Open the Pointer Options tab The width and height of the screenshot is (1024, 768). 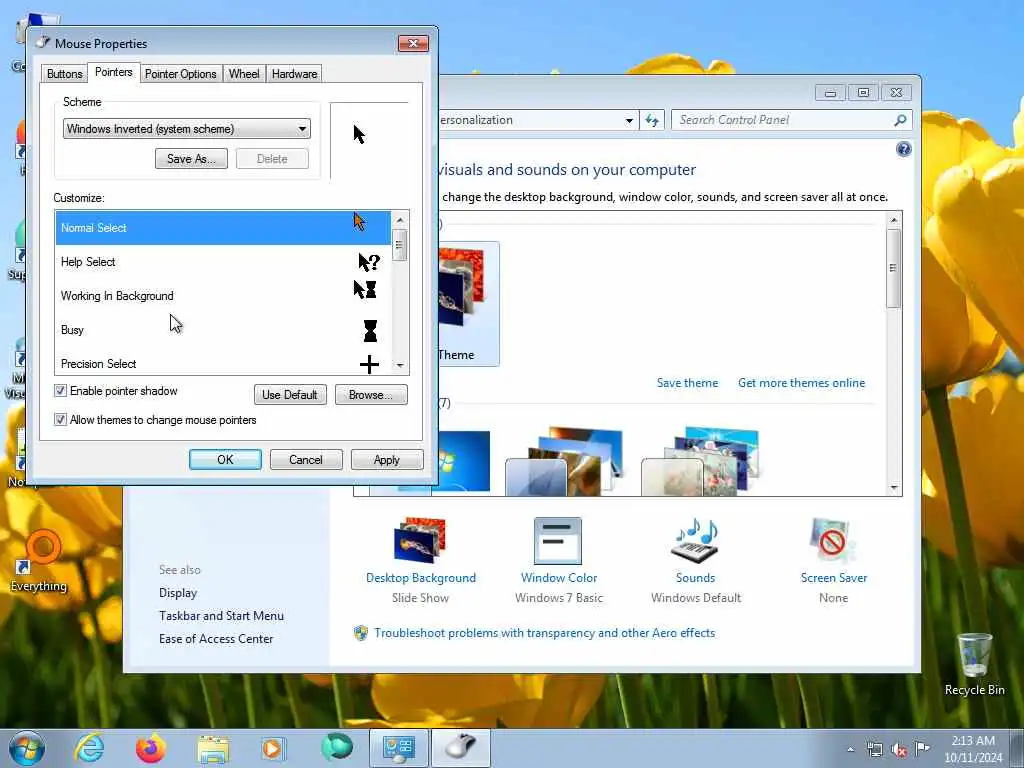point(180,74)
